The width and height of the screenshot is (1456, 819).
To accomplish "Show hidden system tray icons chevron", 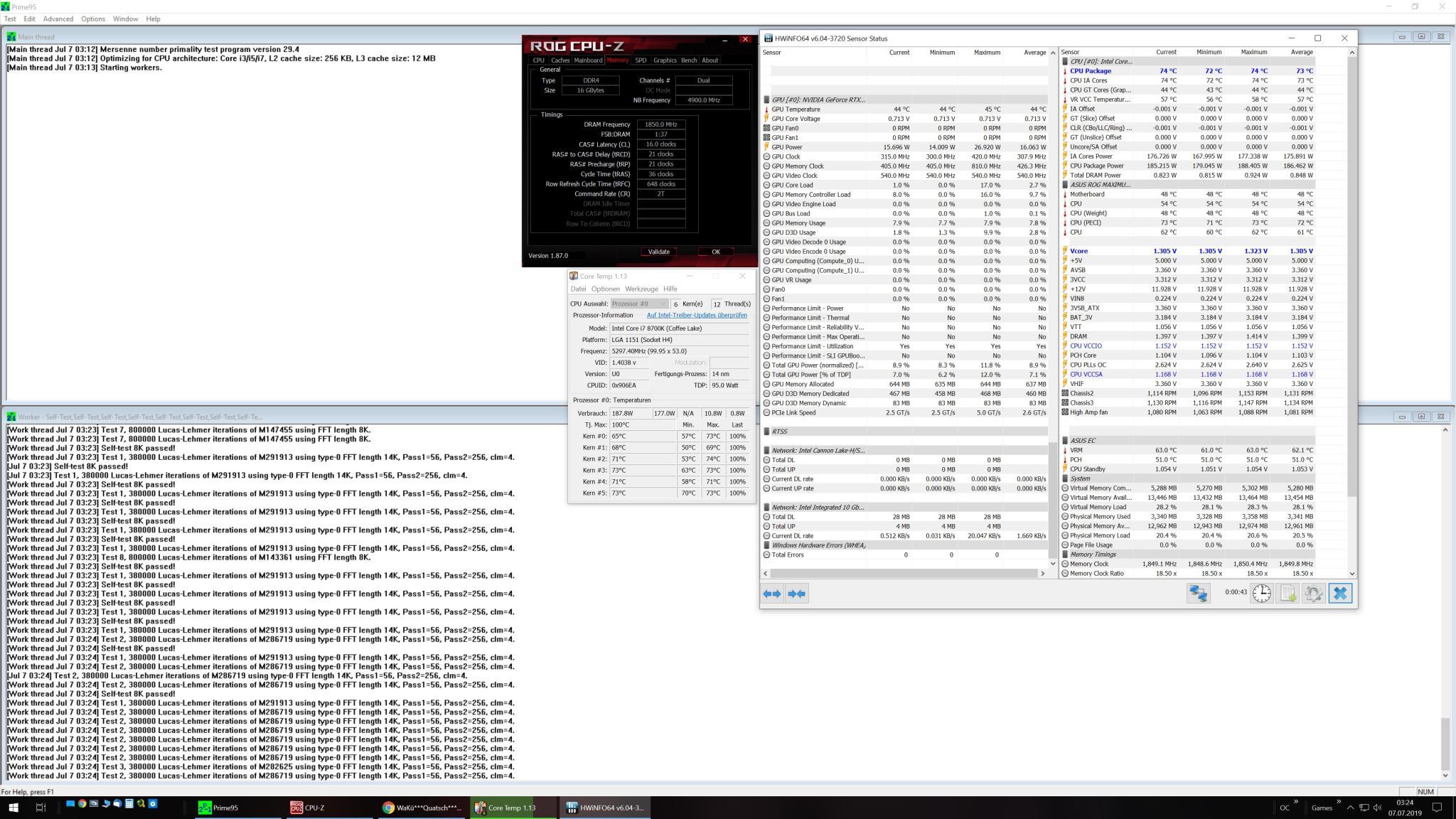I will click(1350, 808).
